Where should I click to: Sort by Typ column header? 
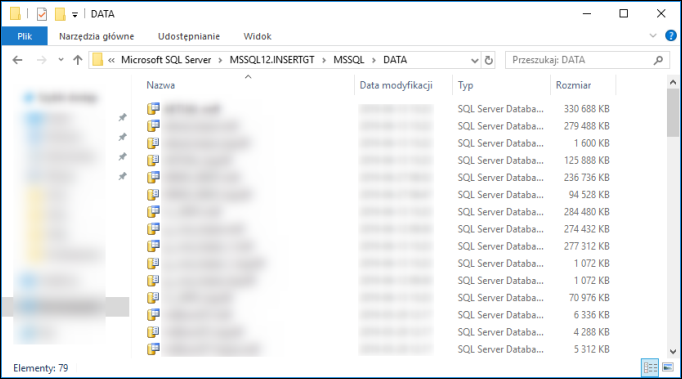(x=465, y=85)
